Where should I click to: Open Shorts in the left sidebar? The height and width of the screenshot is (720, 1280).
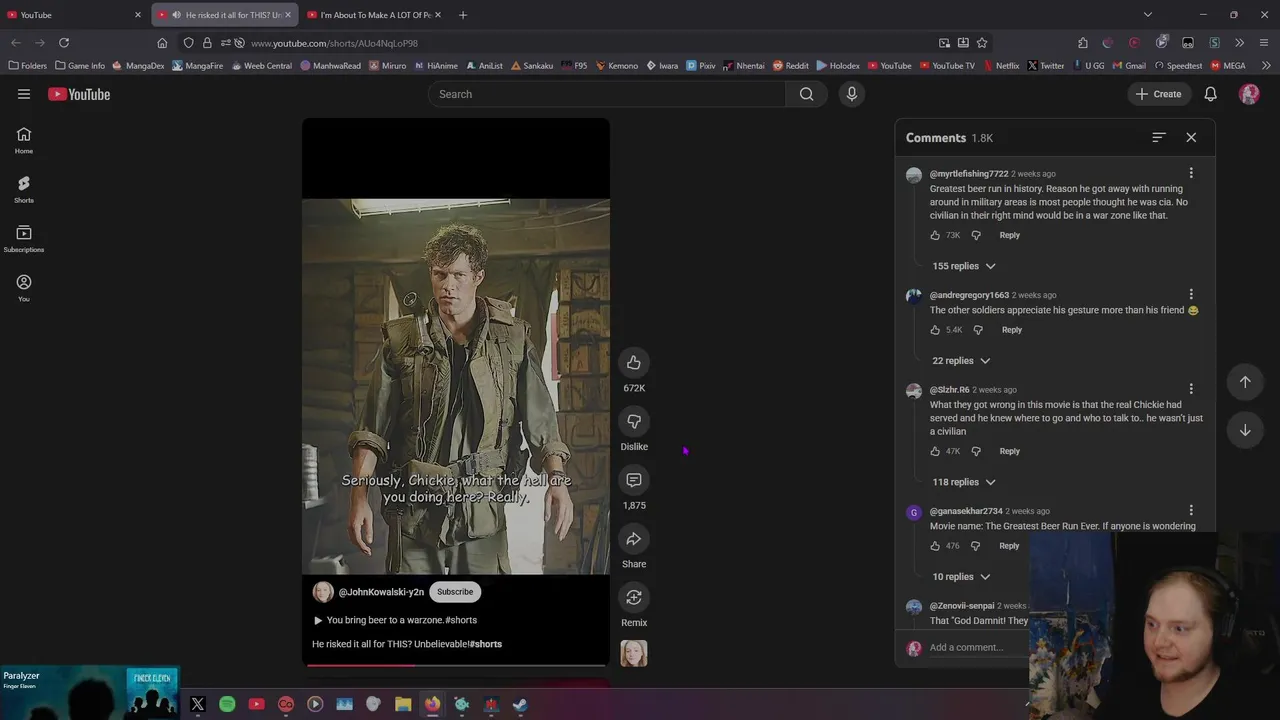coord(24,189)
